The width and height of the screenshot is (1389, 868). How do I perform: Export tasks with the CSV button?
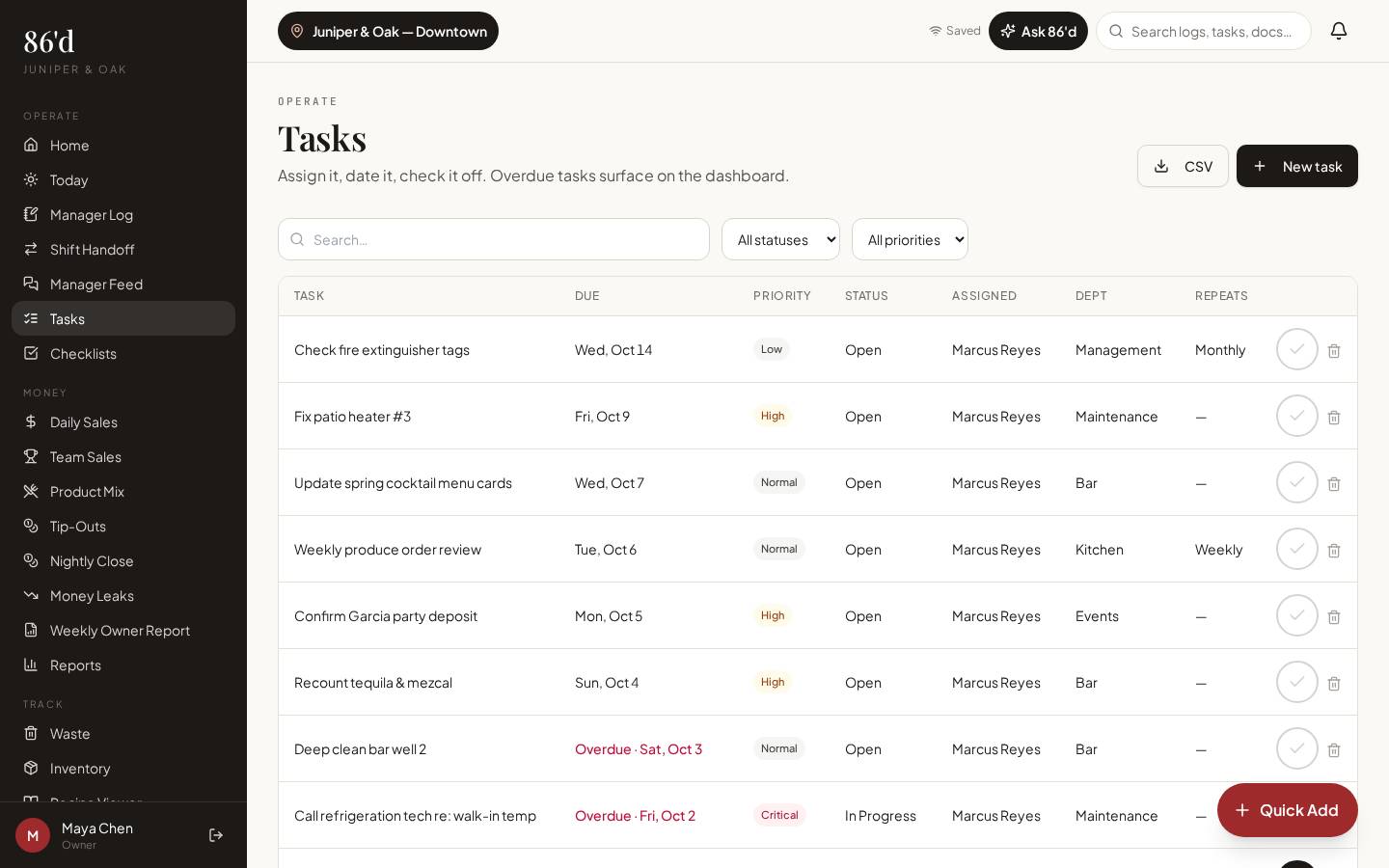1183,166
